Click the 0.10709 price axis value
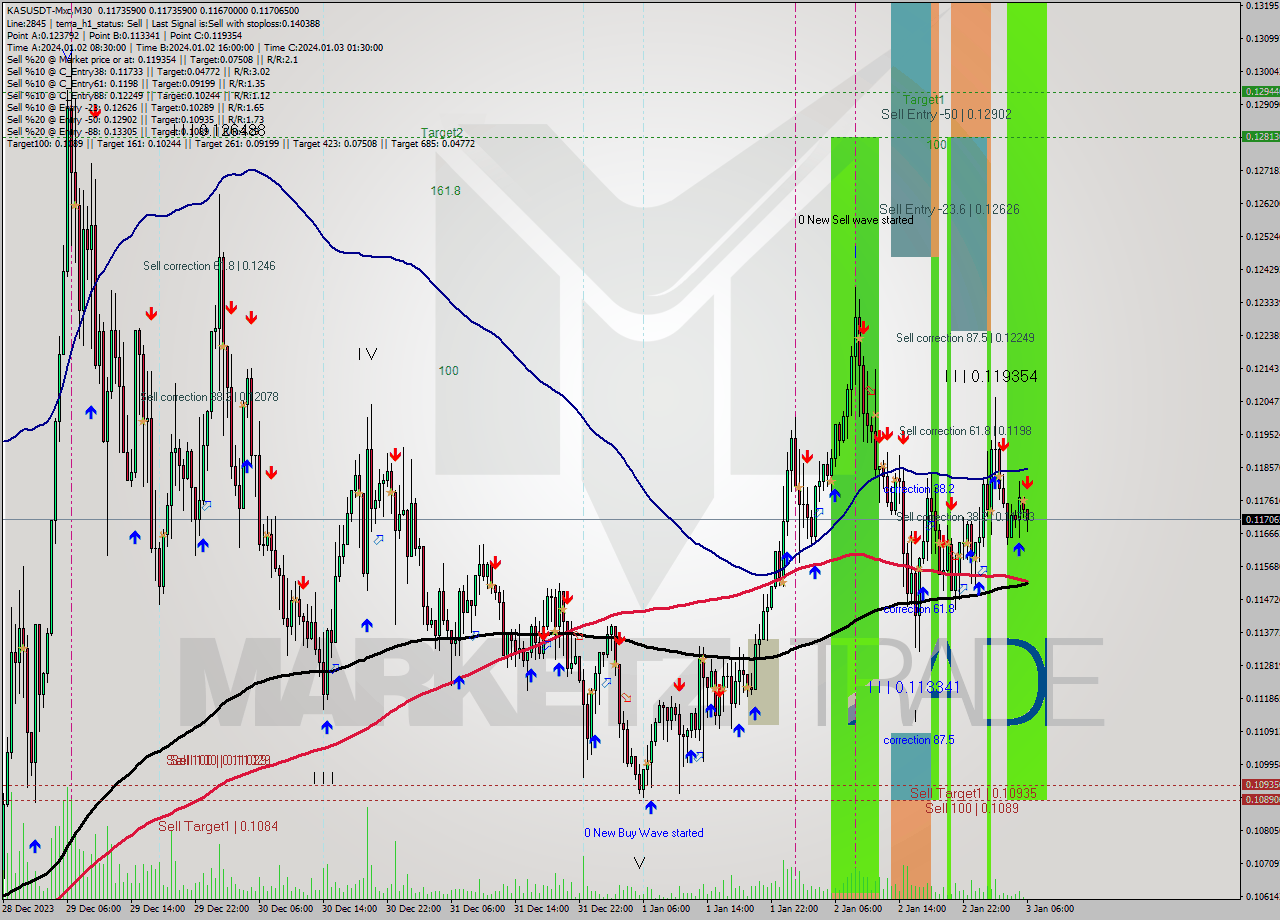The height and width of the screenshot is (920, 1280). [1262, 864]
